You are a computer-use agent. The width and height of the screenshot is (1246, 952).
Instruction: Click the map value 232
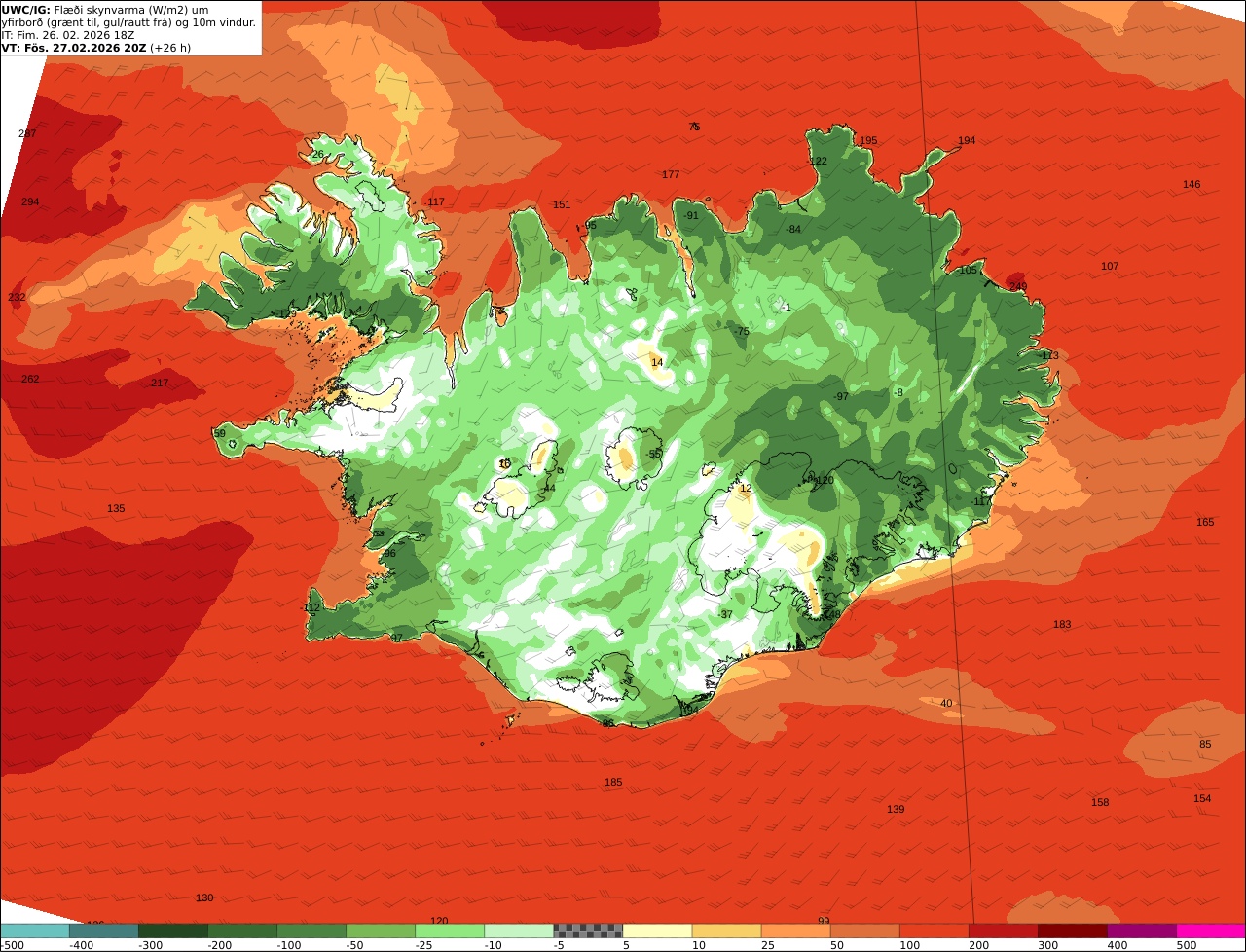[x=17, y=297]
